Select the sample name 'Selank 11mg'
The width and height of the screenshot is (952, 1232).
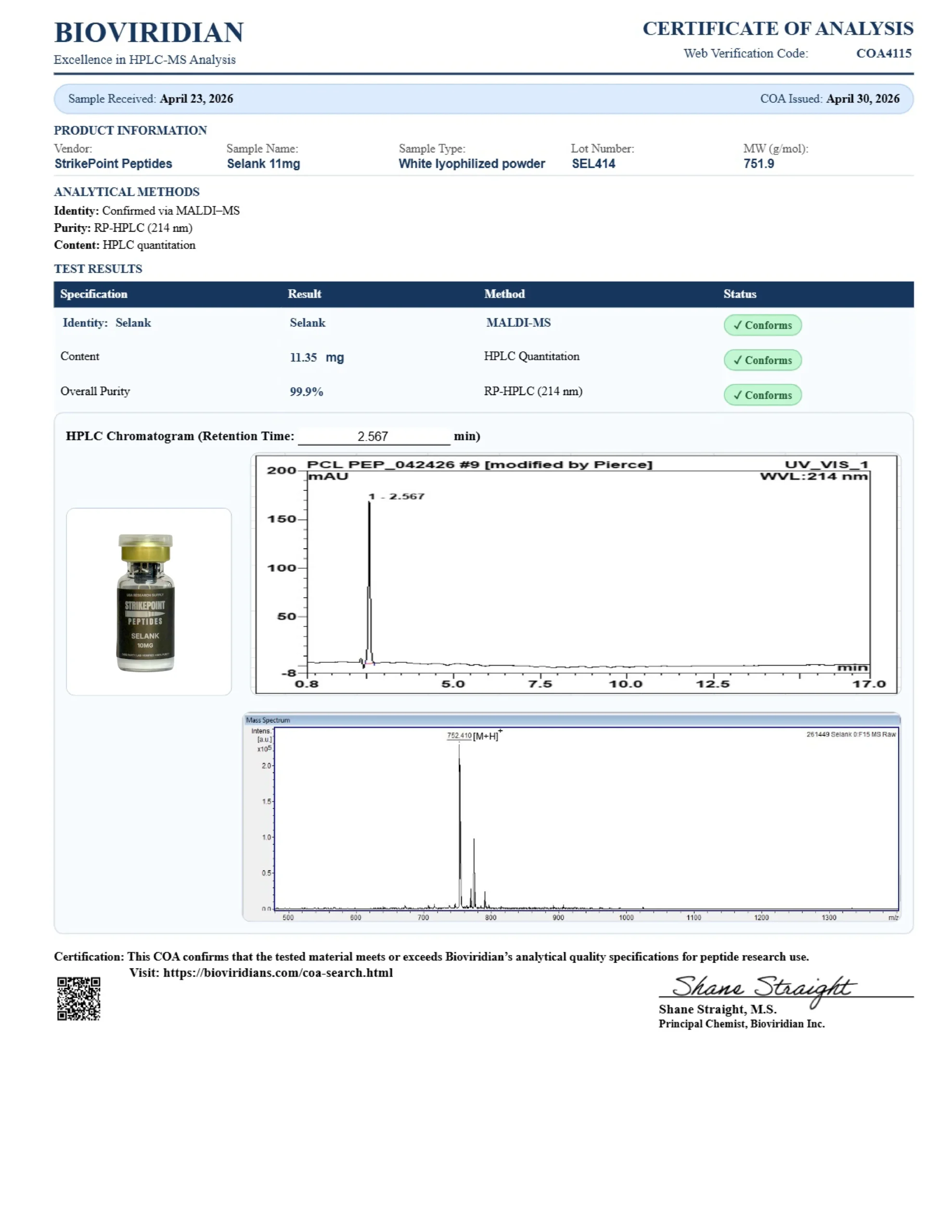264,164
